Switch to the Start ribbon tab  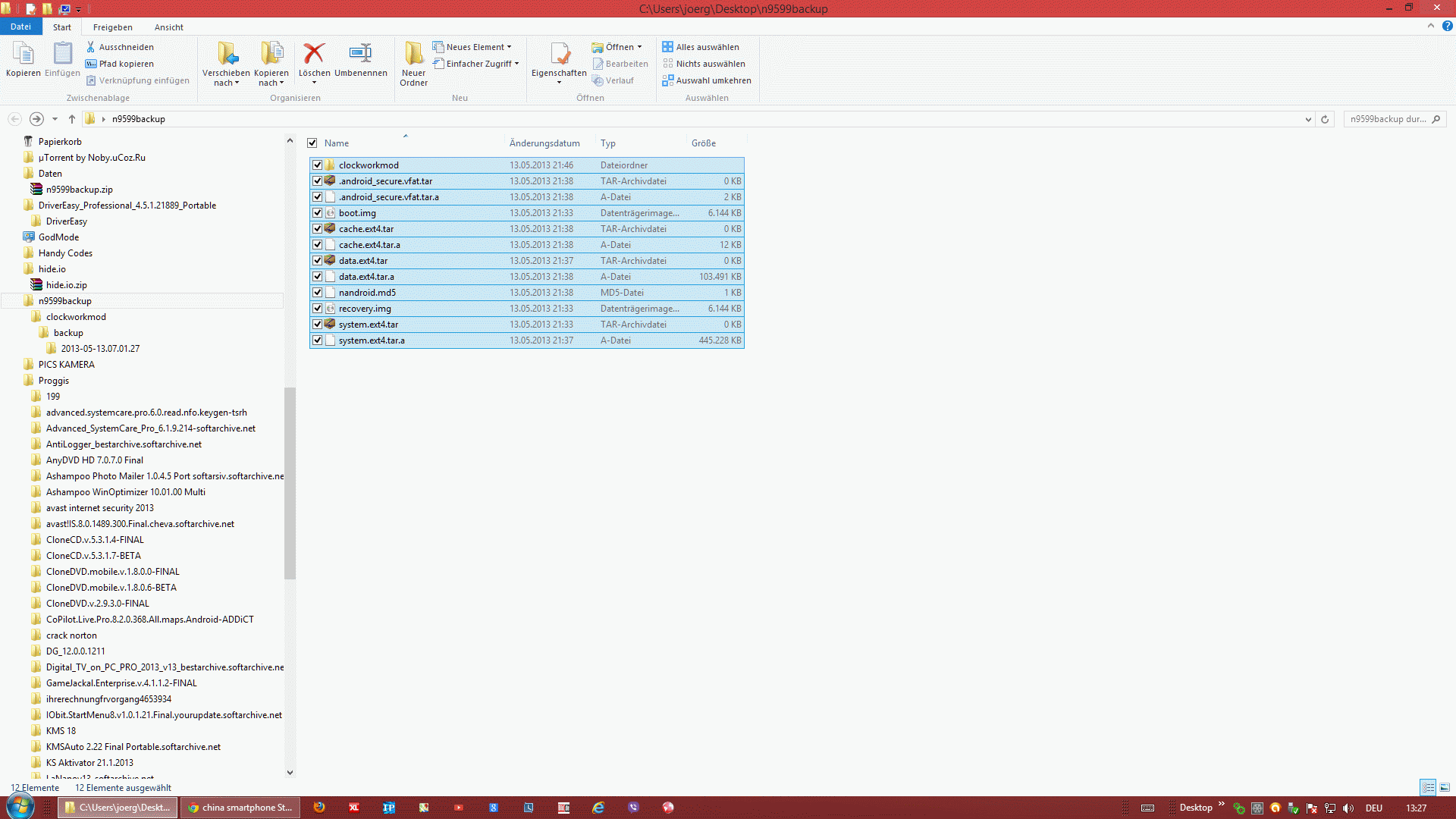click(x=62, y=27)
